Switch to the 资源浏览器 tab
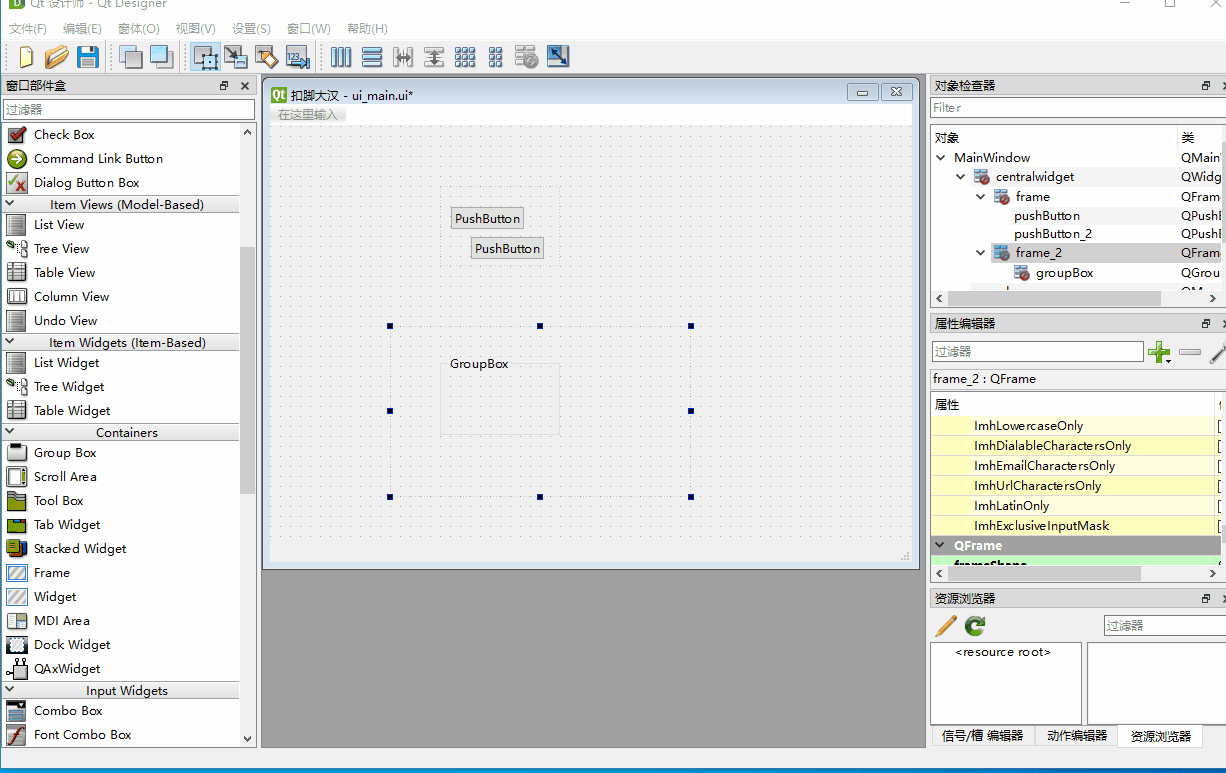 point(1160,736)
